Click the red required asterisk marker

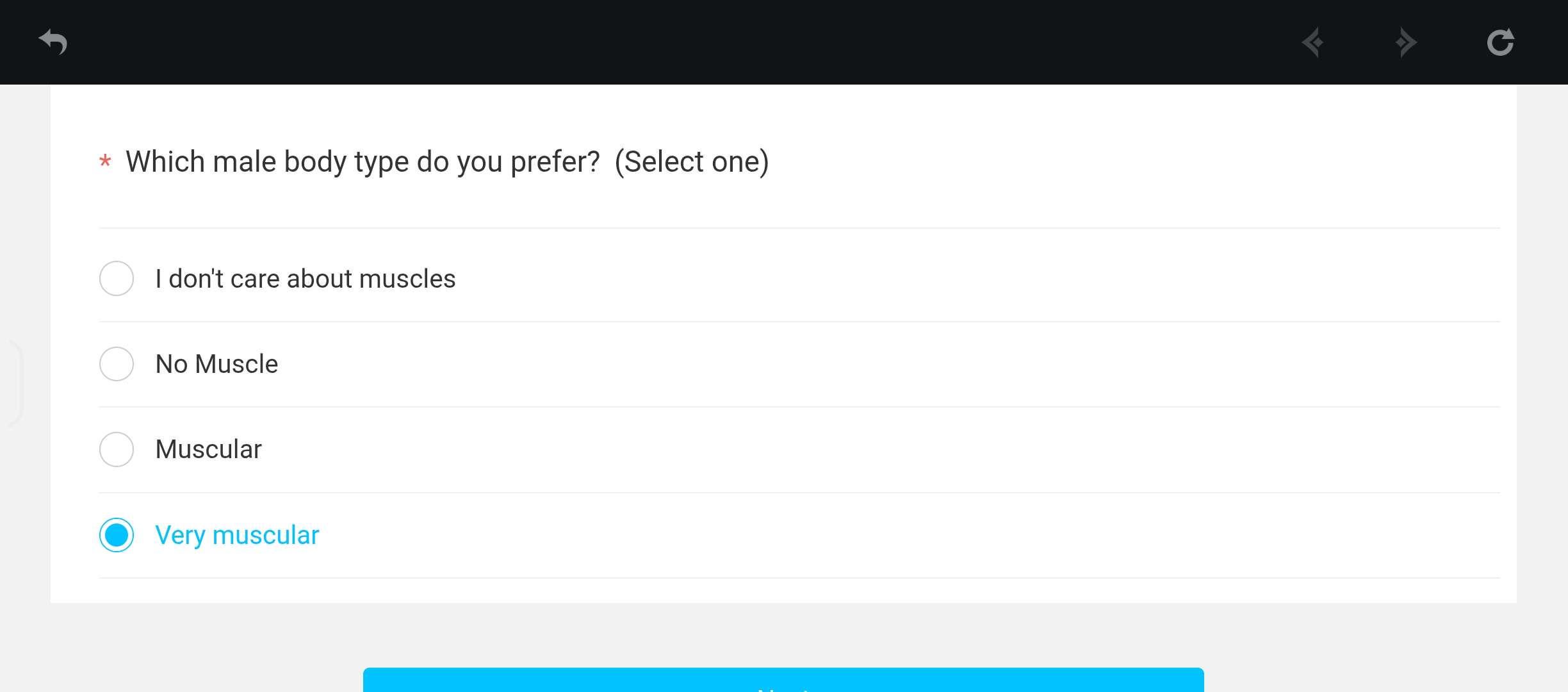[x=105, y=161]
